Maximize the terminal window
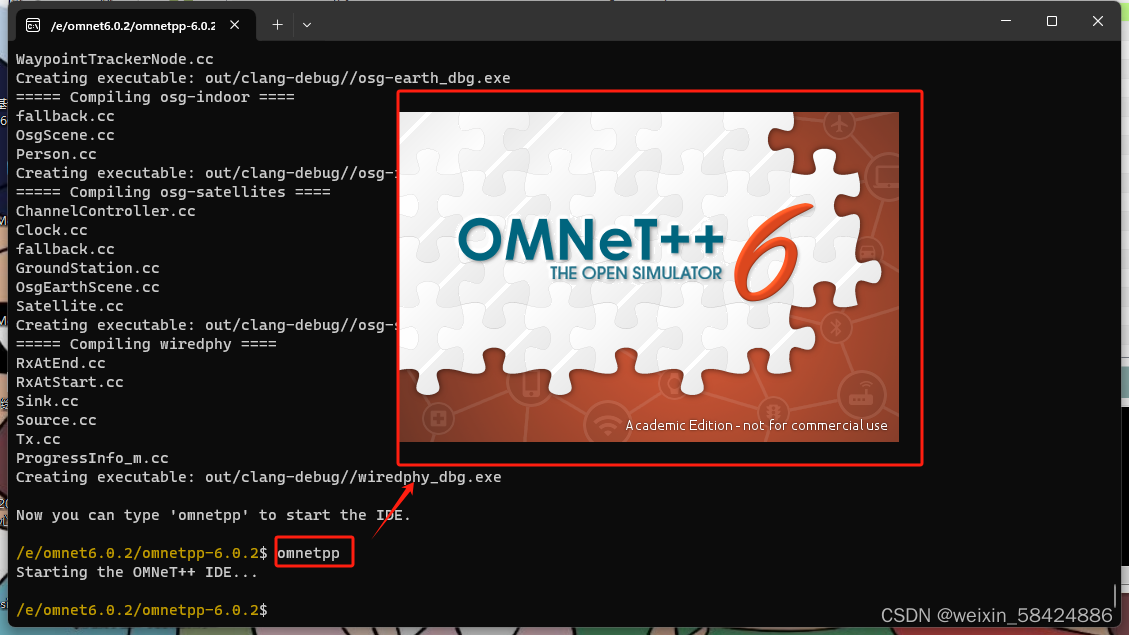The height and width of the screenshot is (635, 1129). 1052,21
